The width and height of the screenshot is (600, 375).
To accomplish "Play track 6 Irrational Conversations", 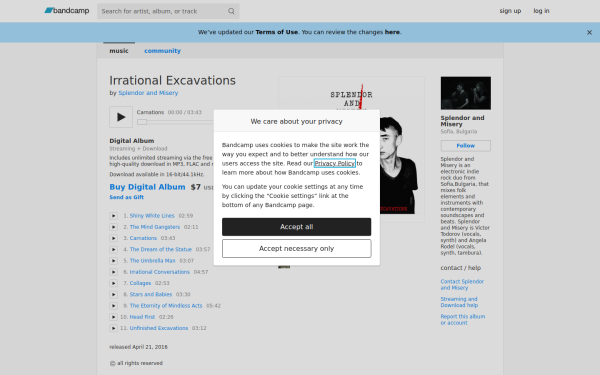I will tap(114, 272).
